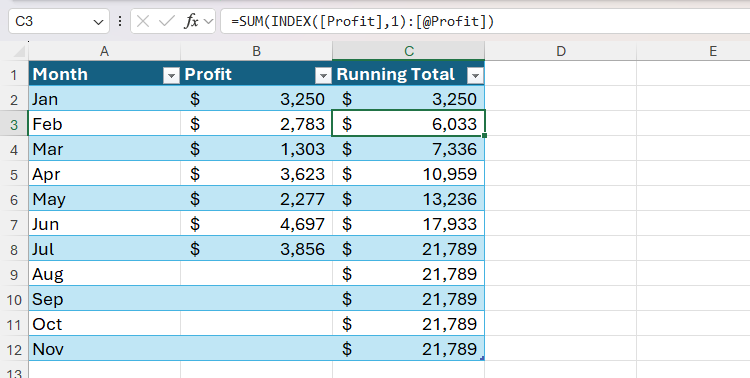Click the Enter checkmark icon in formula bar
The image size is (750, 378).
tap(166, 22)
